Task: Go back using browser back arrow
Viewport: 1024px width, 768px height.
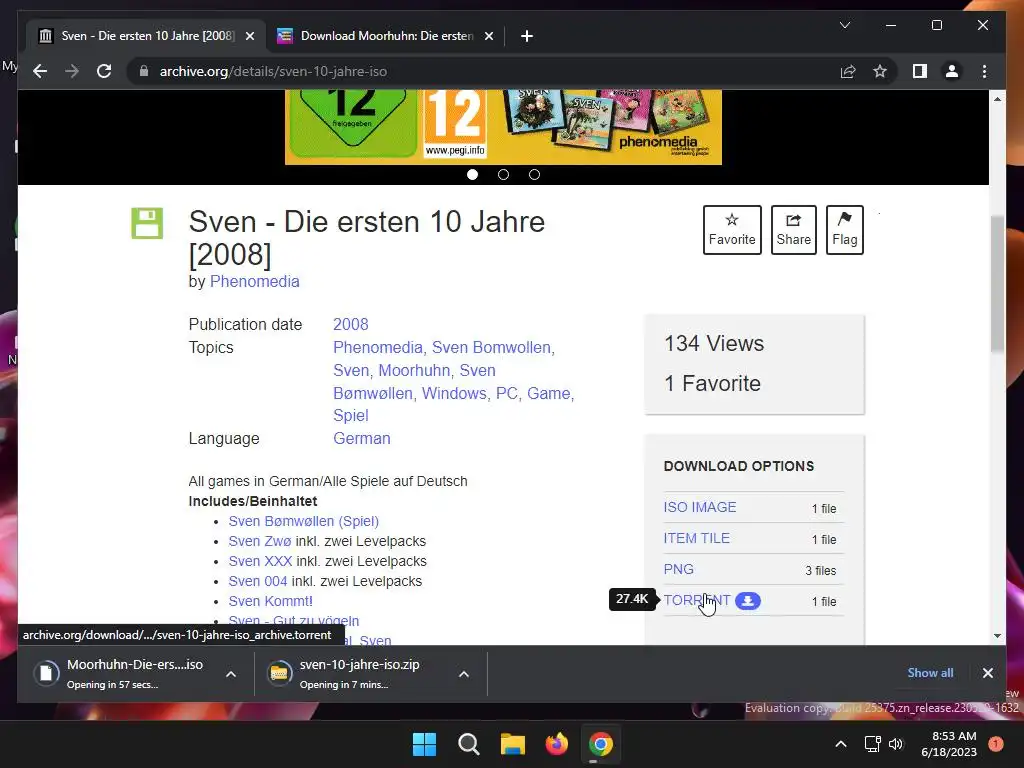Action: [40, 71]
